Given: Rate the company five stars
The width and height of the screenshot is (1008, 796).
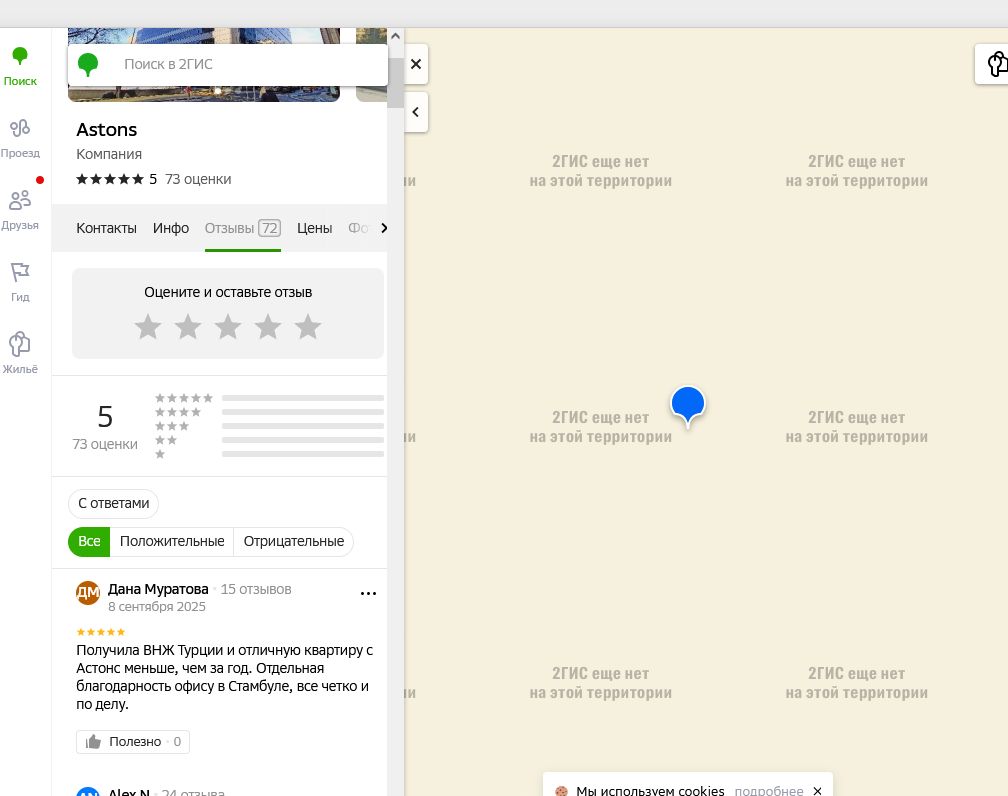Looking at the screenshot, I should pyautogui.click(x=308, y=327).
